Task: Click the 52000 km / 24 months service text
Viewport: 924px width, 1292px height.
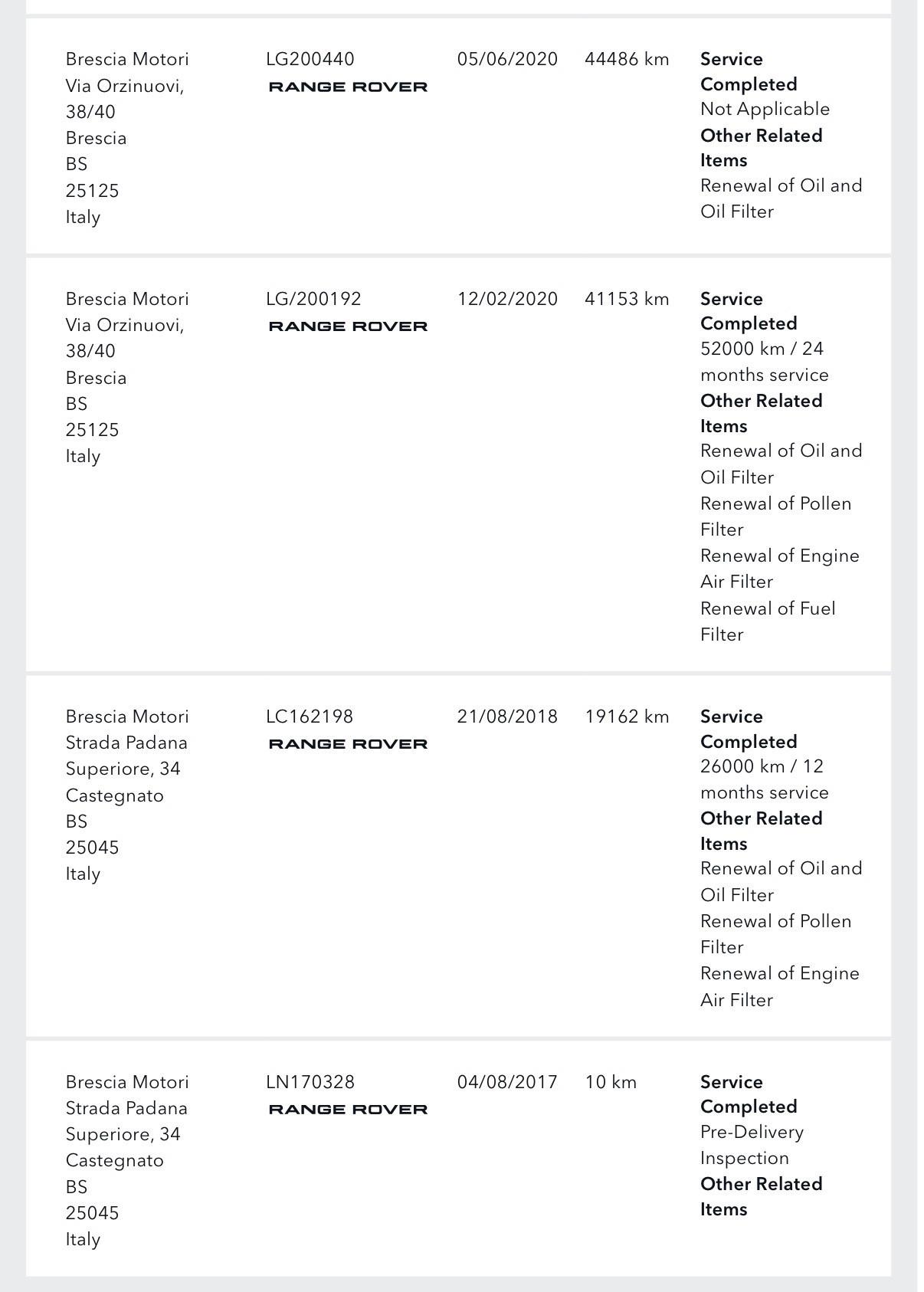Action: coord(764,362)
